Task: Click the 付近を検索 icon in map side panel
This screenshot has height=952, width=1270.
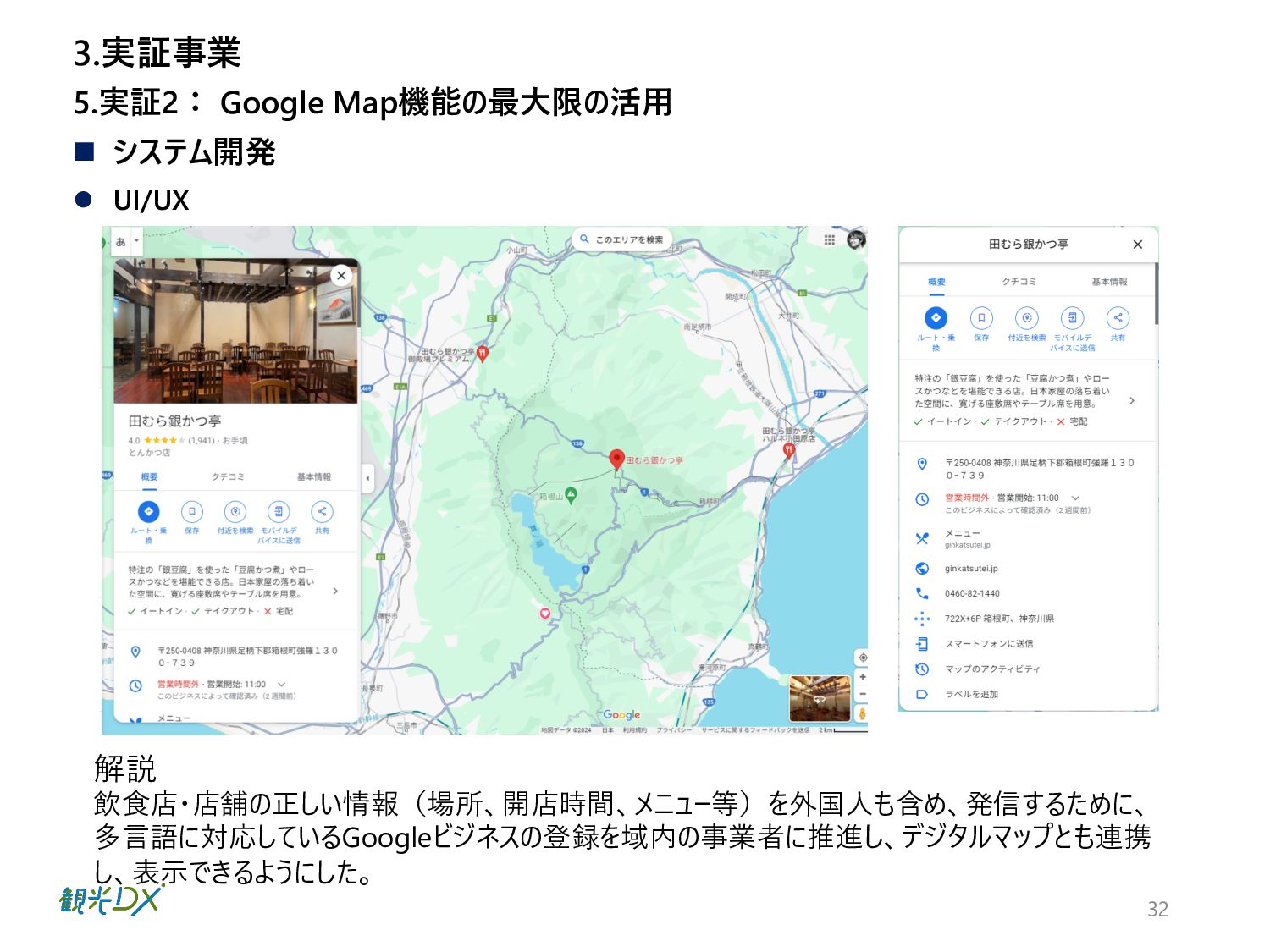Action: [x=235, y=511]
